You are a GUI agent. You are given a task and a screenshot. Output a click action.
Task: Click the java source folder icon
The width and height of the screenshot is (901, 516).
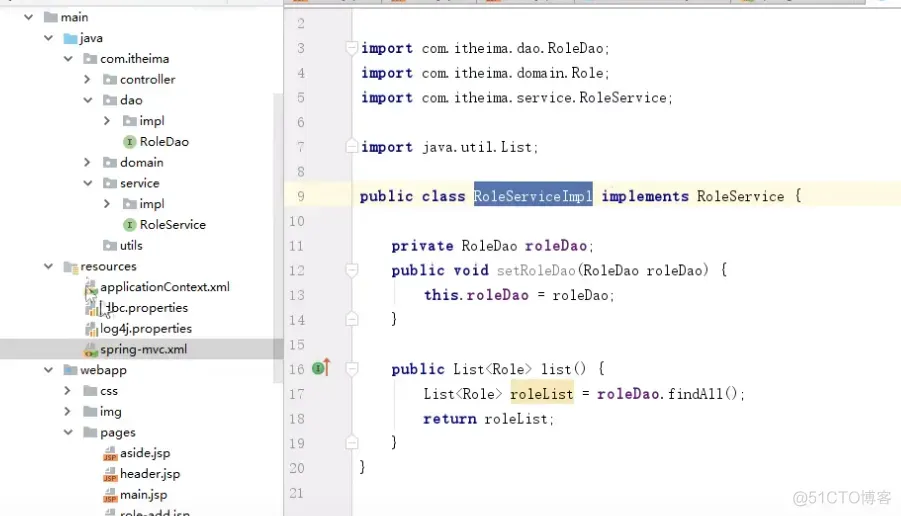70,38
